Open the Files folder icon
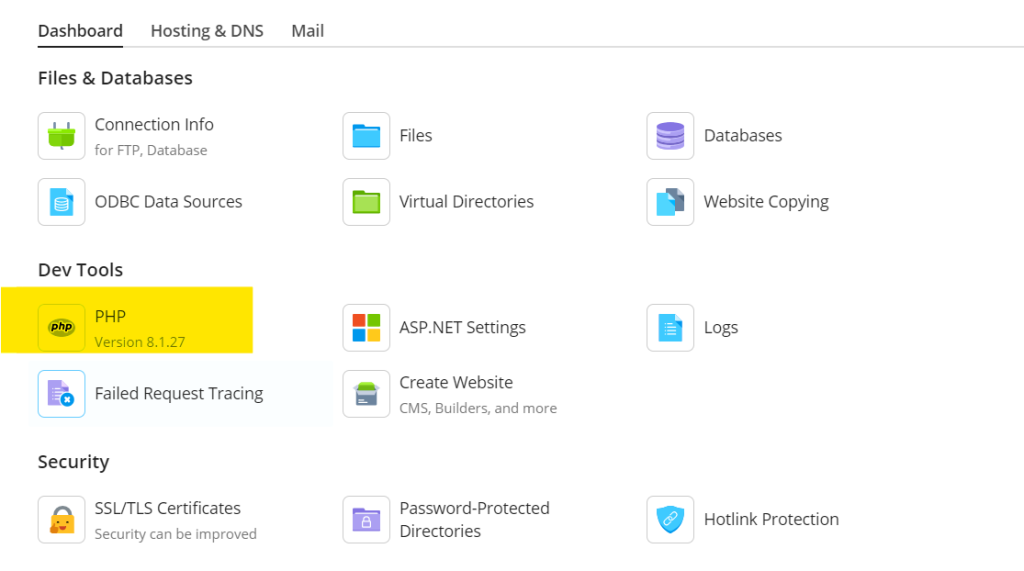 coord(366,136)
